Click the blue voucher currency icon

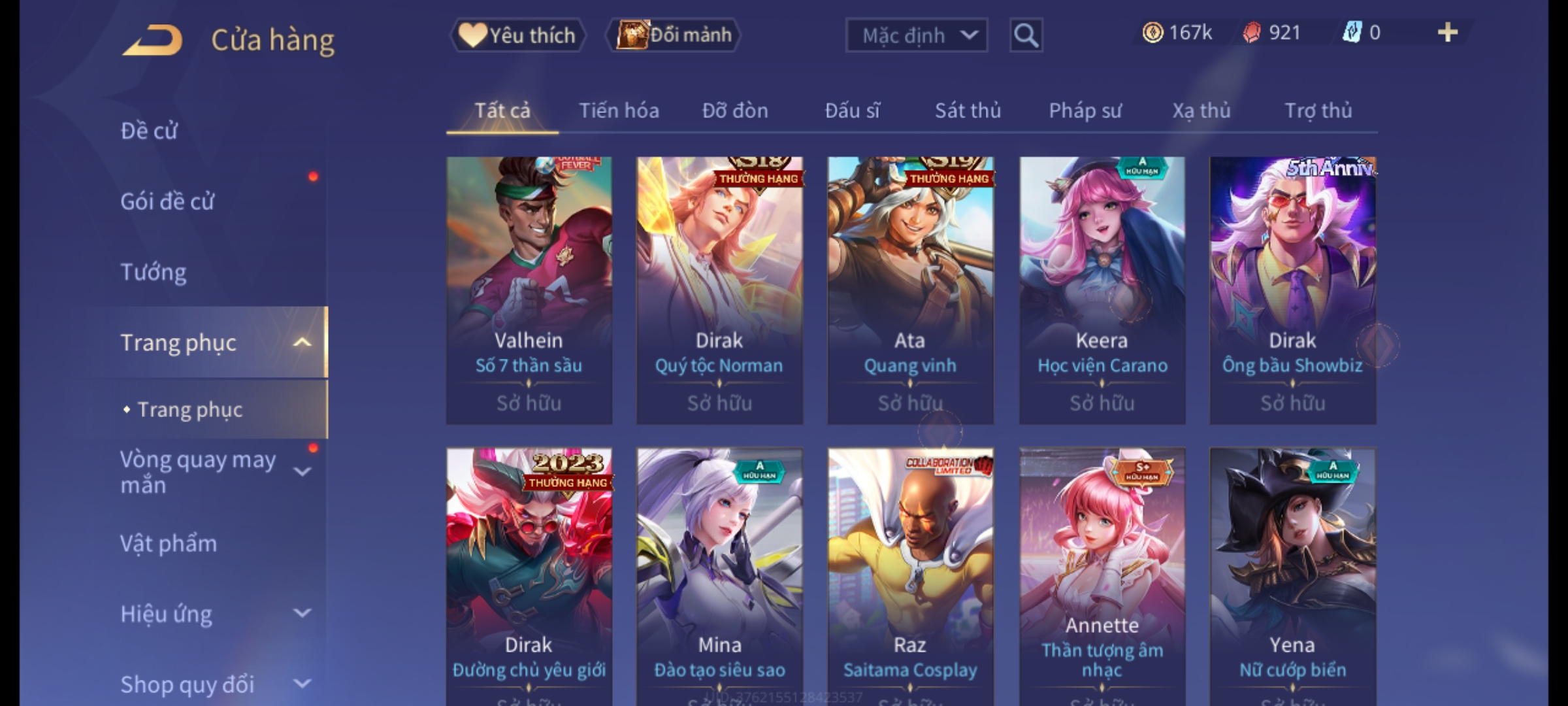pos(1352,33)
